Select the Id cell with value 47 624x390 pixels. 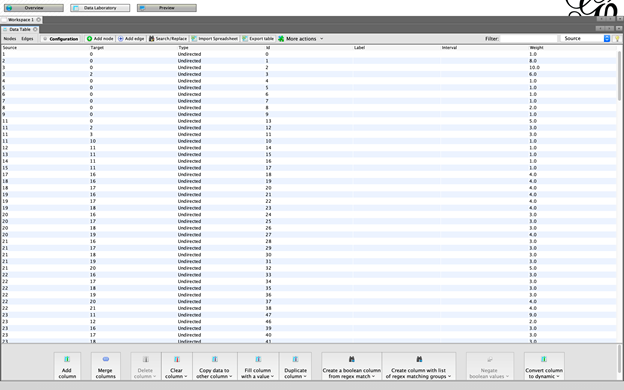(309, 315)
